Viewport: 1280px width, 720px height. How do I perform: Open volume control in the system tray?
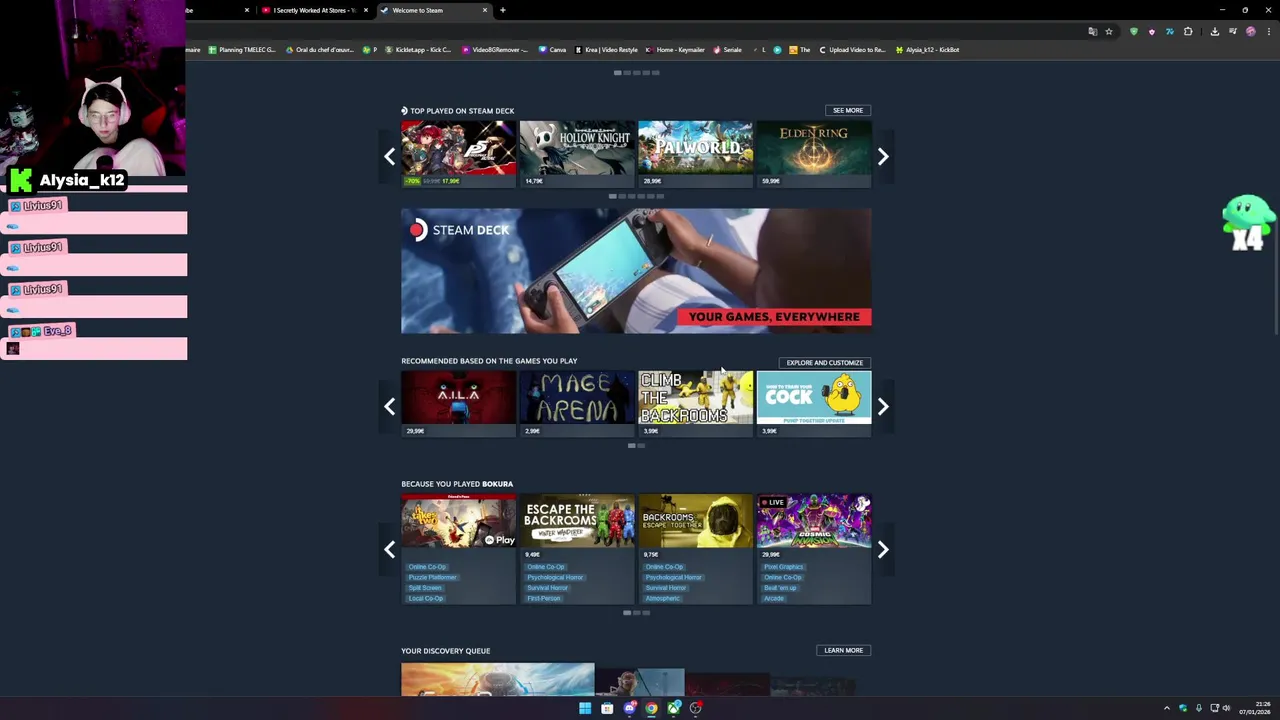point(1226,708)
